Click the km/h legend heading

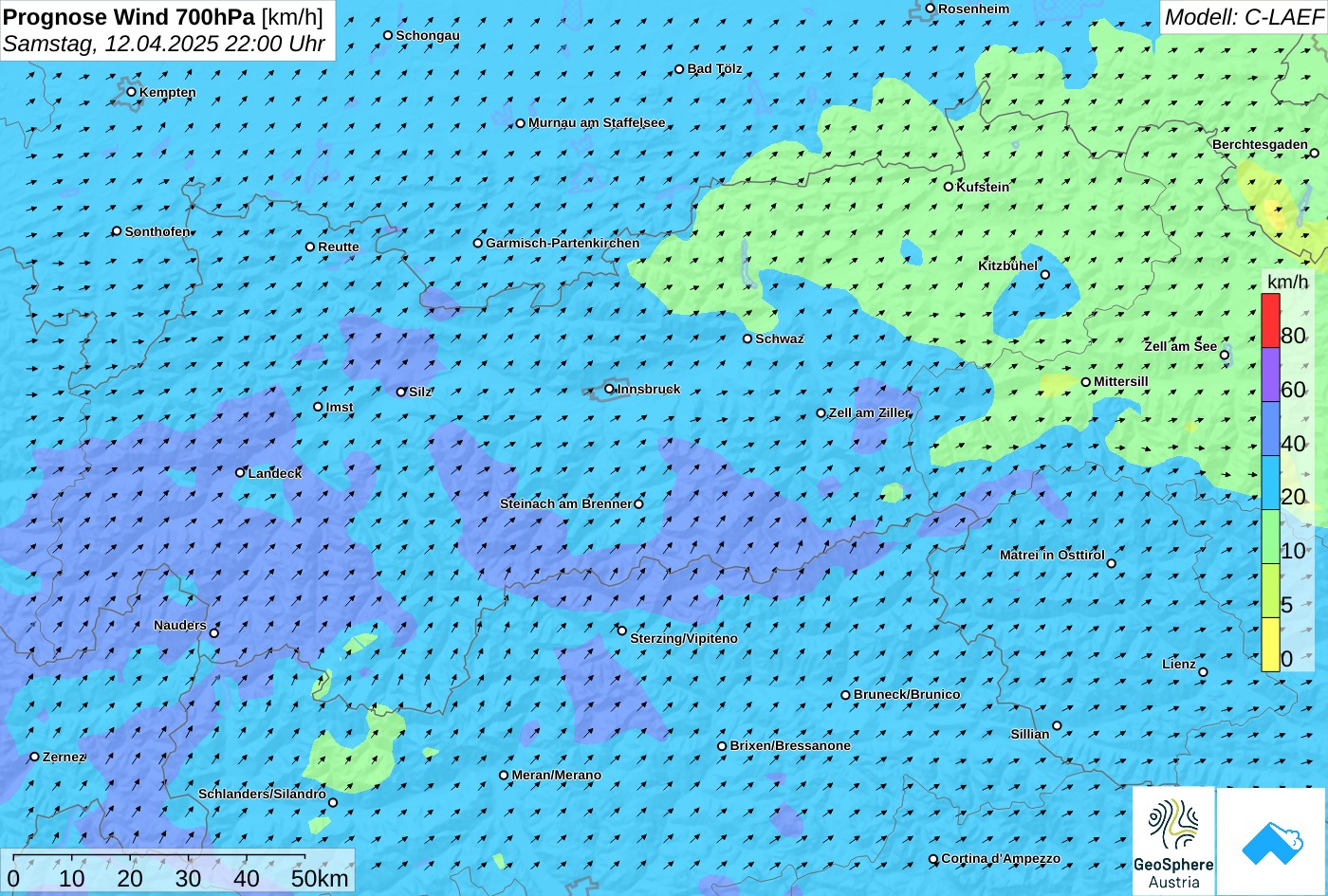pyautogui.click(x=1287, y=282)
